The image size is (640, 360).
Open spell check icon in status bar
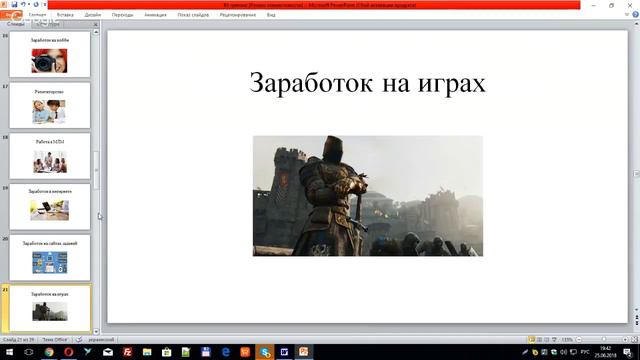(x=79, y=340)
